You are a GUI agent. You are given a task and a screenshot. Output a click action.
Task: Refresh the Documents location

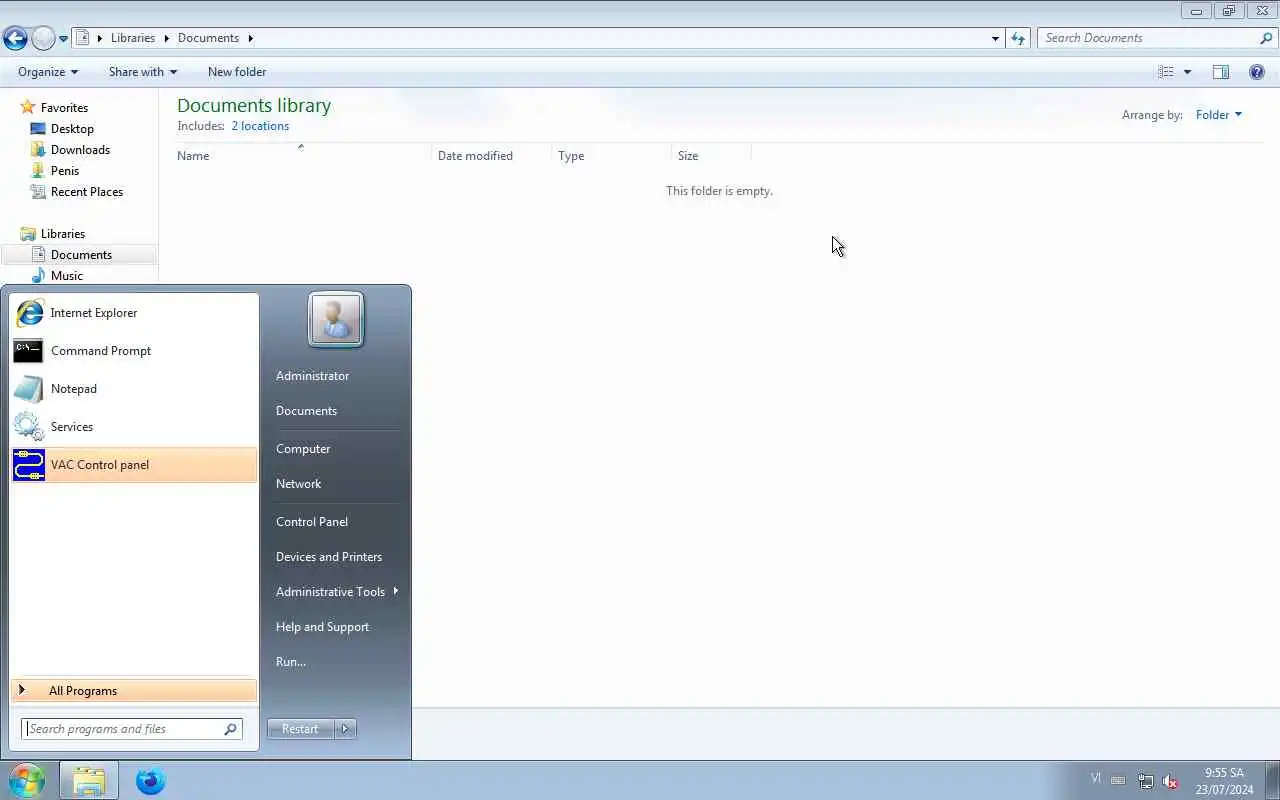[x=1018, y=38]
